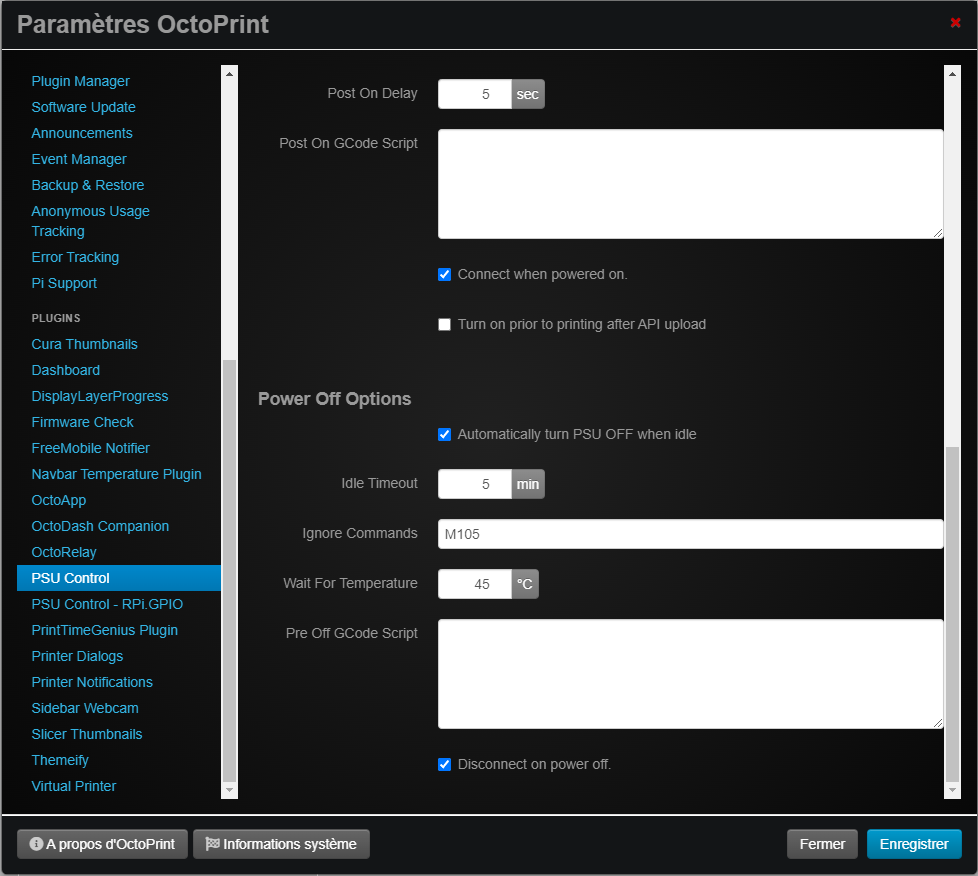
Task: Select Printer Dialogs plugin
Action: pos(77,656)
